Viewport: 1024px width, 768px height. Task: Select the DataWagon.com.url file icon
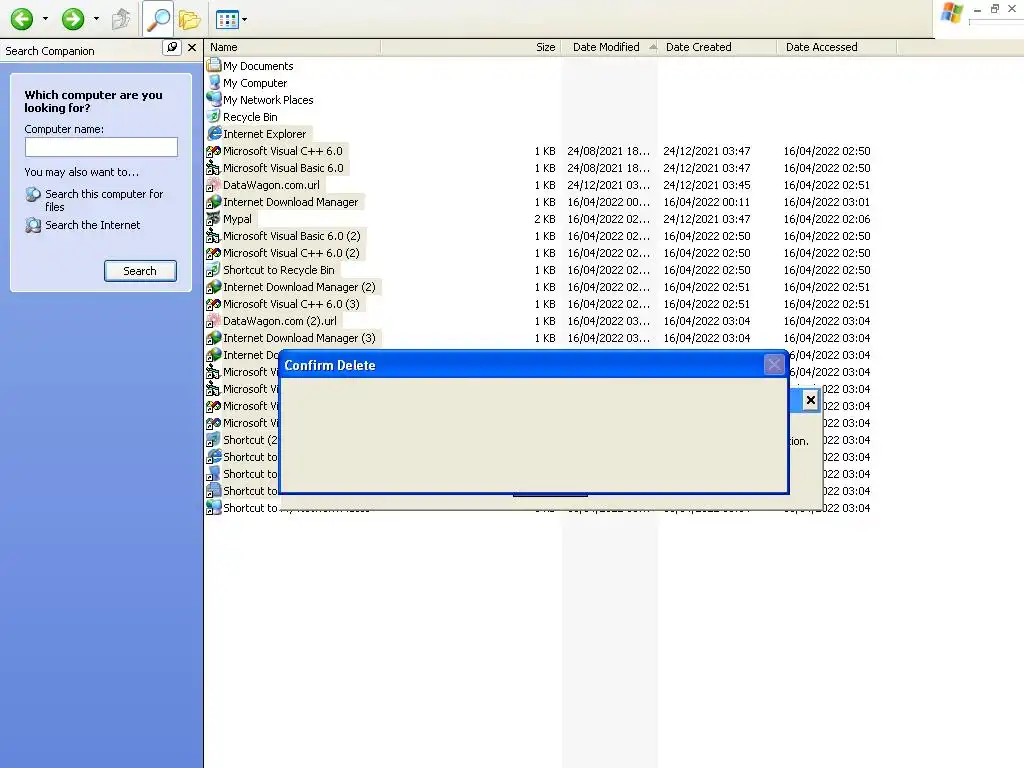point(214,185)
